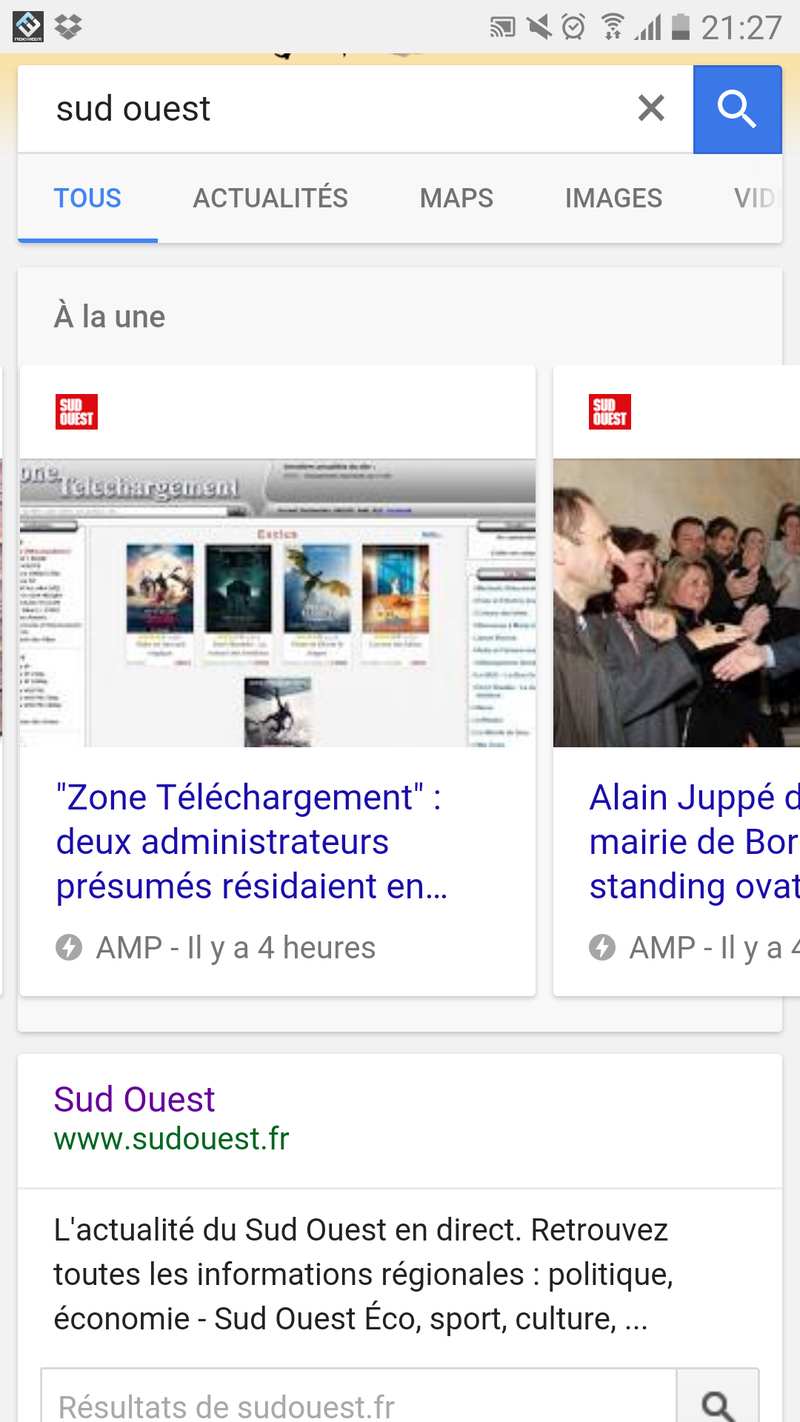Tap the blue search magnifier button
Image resolution: width=800 pixels, height=1422 pixels.
(x=737, y=109)
